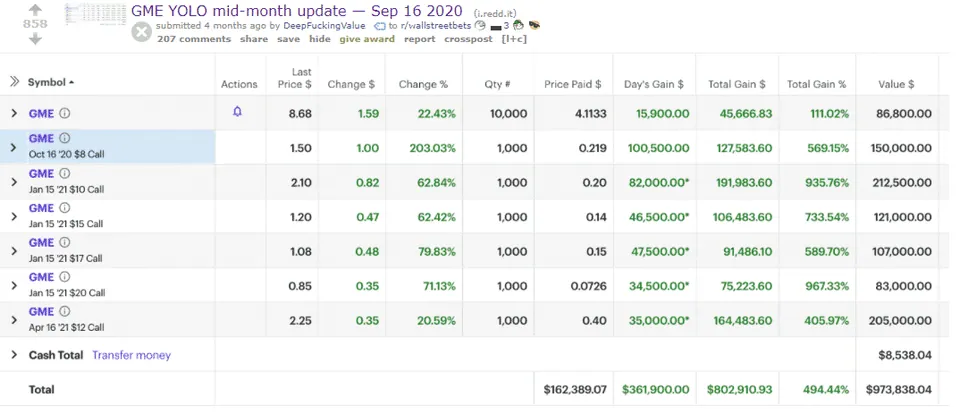The image size is (960, 414).
Task: Click give award
Action: point(367,39)
